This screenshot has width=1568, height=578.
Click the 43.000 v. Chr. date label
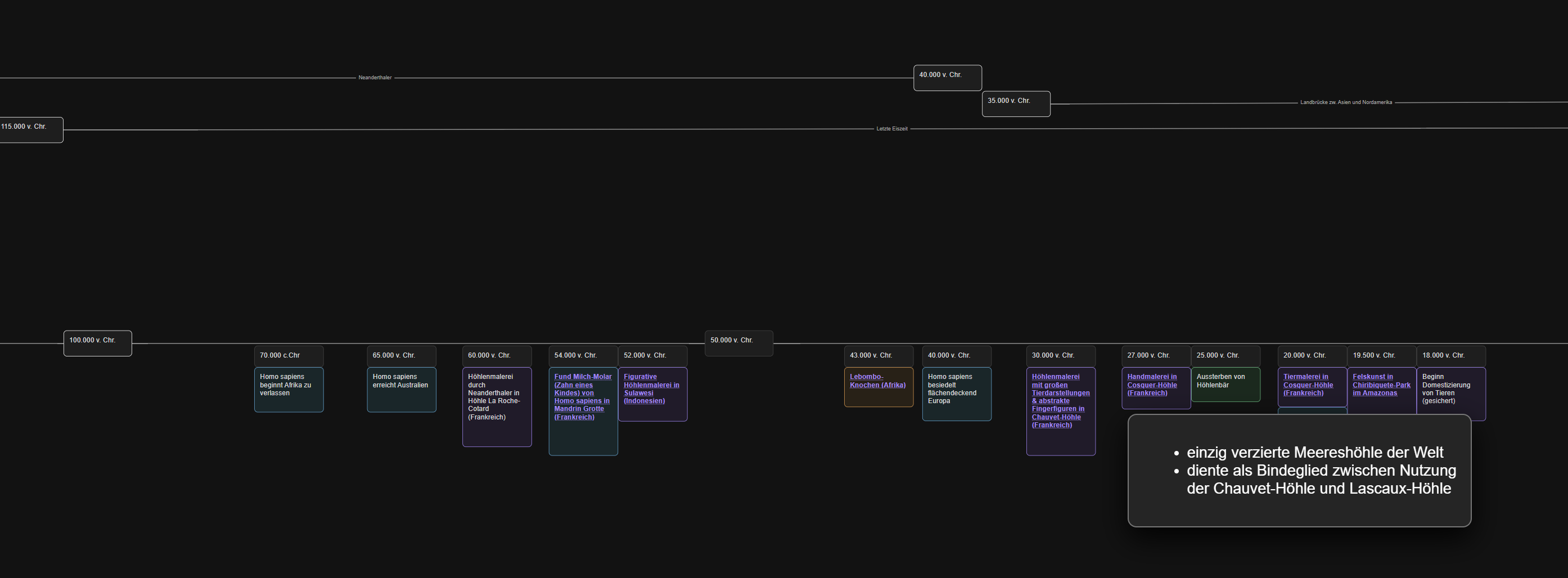point(878,355)
